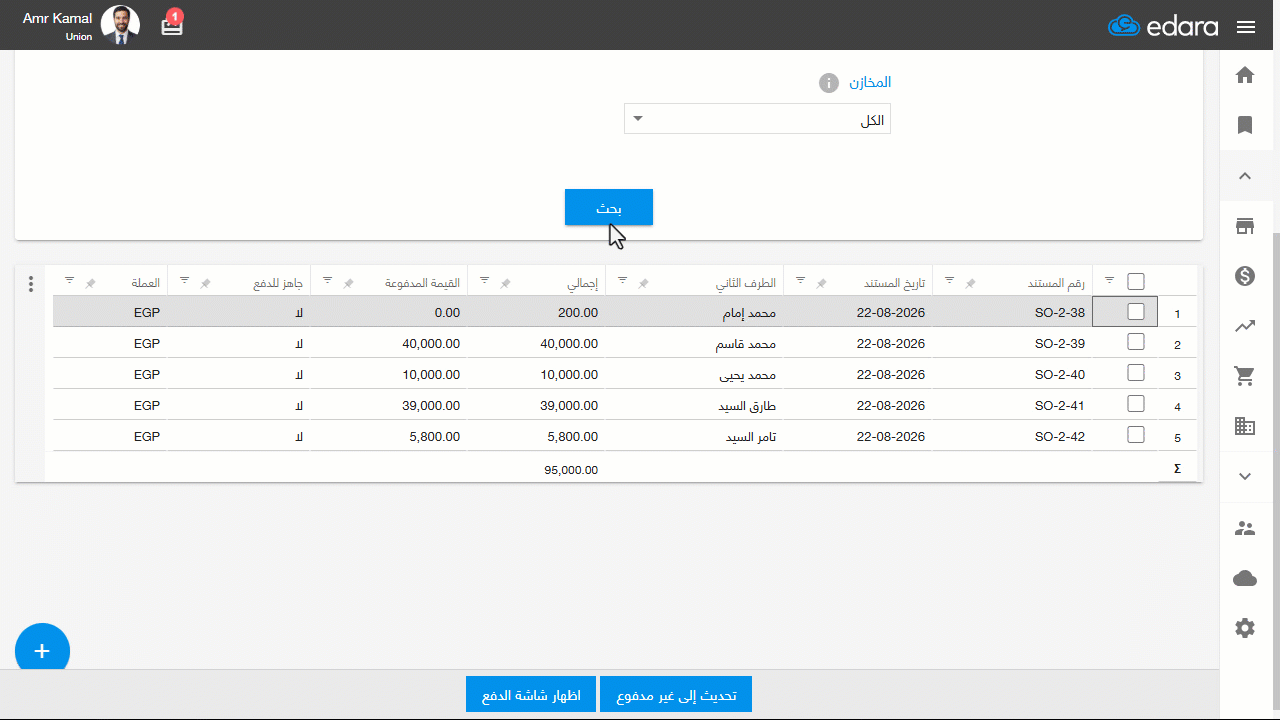Open the dollar finance sidebar icon
Image resolution: width=1280 pixels, height=720 pixels.
point(1245,276)
